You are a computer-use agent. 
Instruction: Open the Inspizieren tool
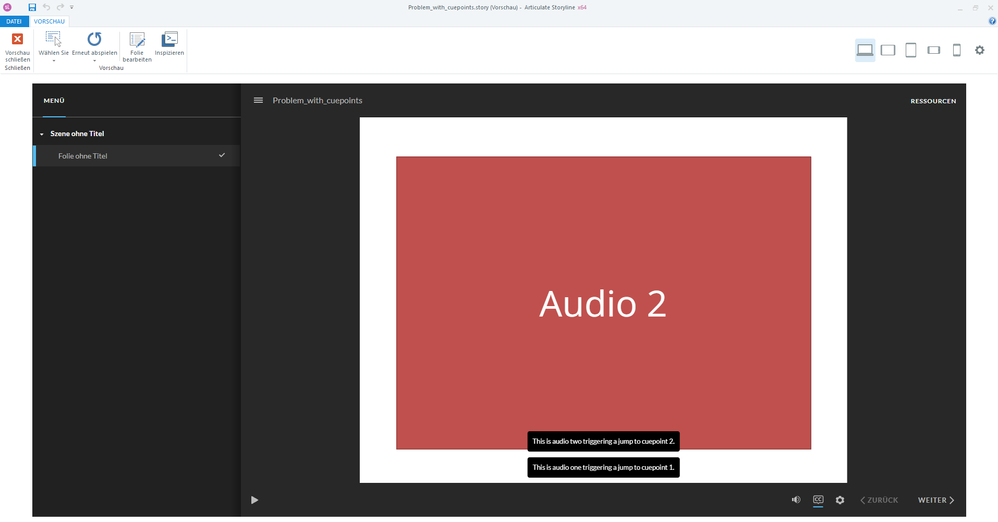tap(169, 40)
